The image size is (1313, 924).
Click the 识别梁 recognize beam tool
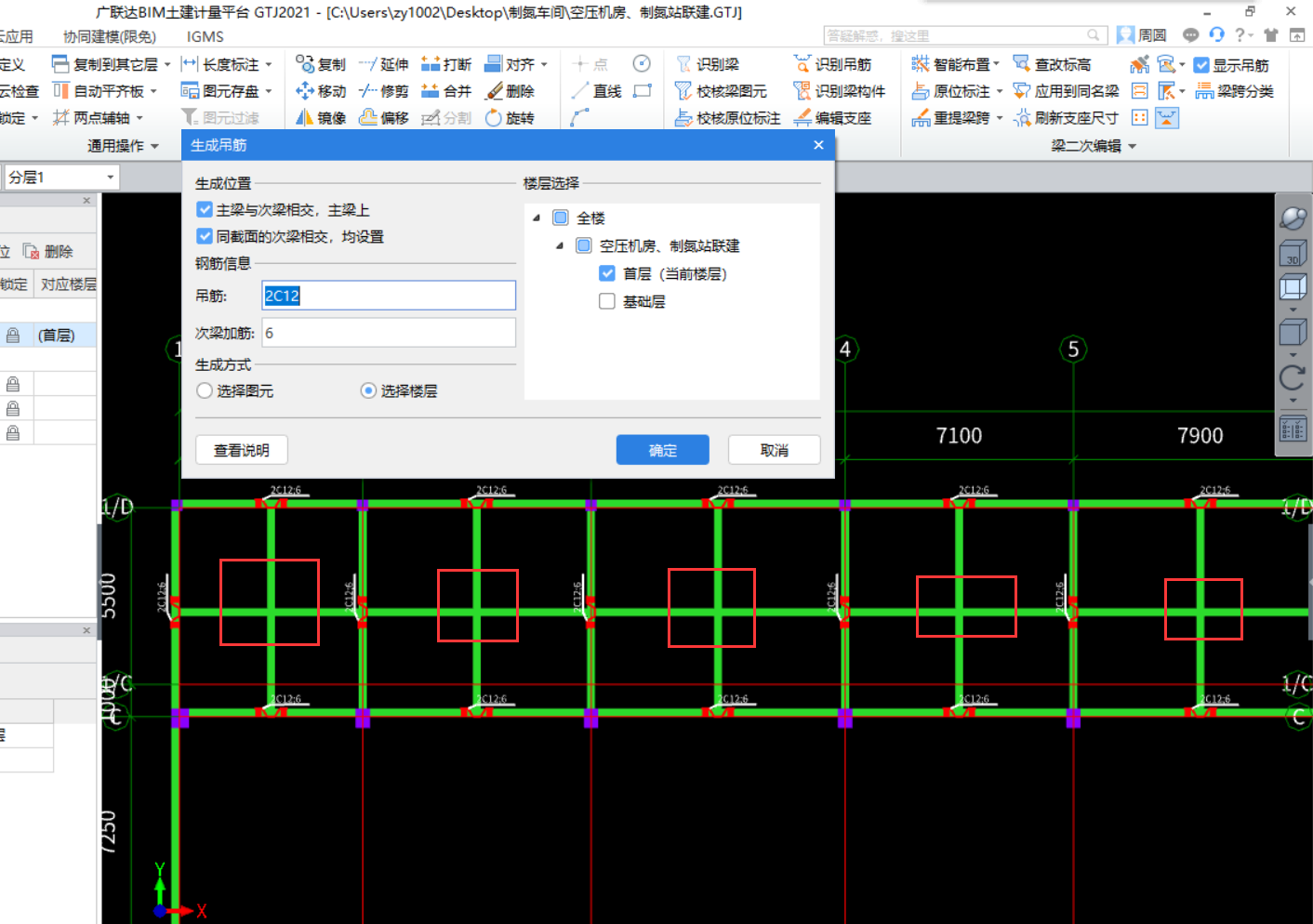pos(707,64)
